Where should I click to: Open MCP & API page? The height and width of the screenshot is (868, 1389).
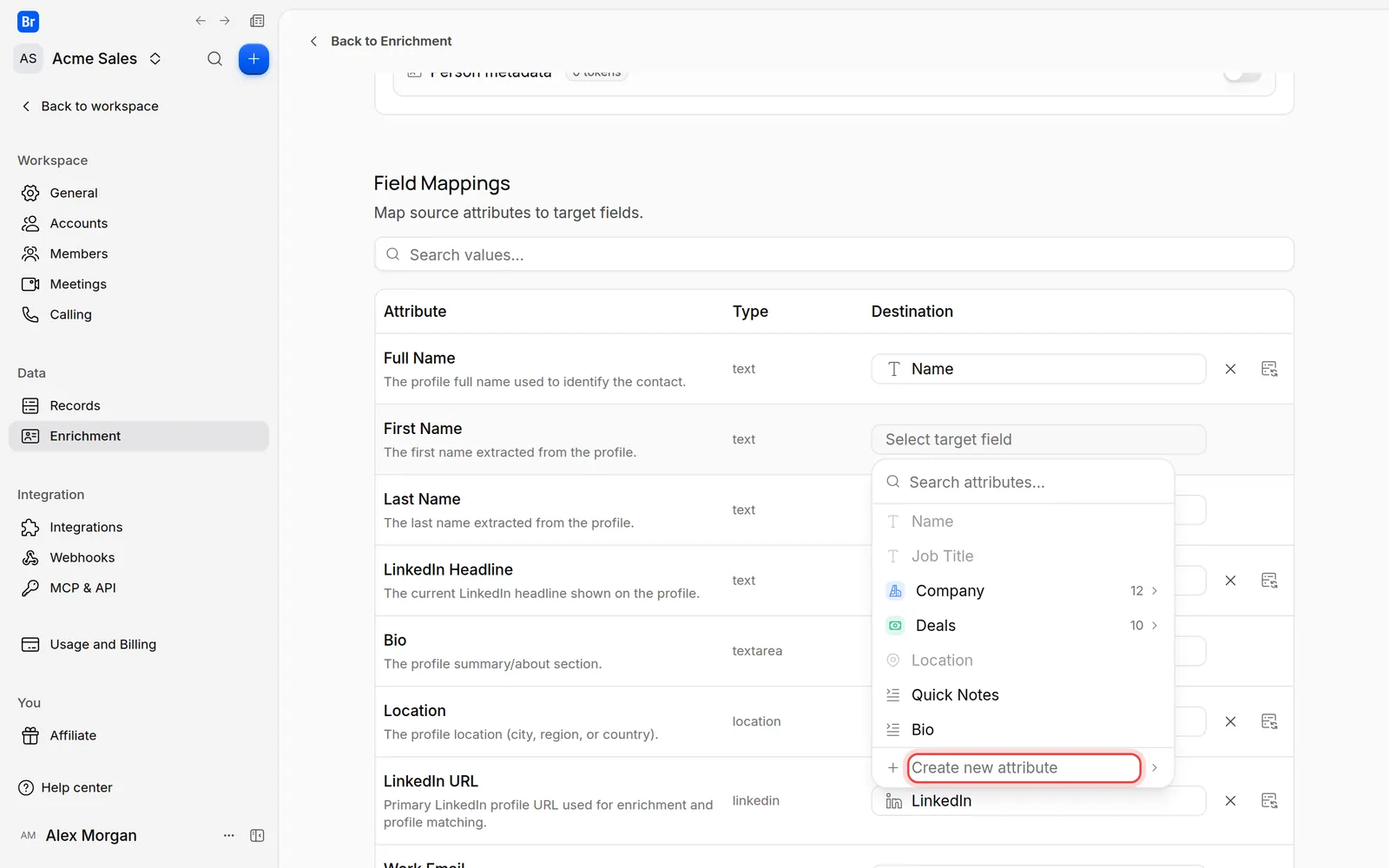pyautogui.click(x=139, y=588)
